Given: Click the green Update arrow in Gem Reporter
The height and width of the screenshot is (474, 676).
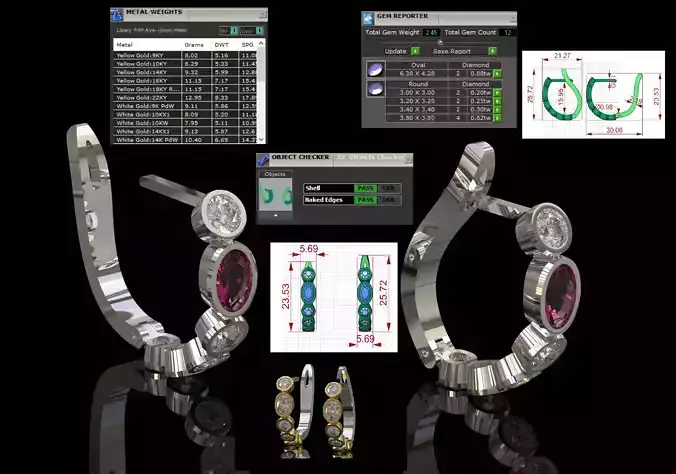Looking at the screenshot, I should (x=415, y=51).
